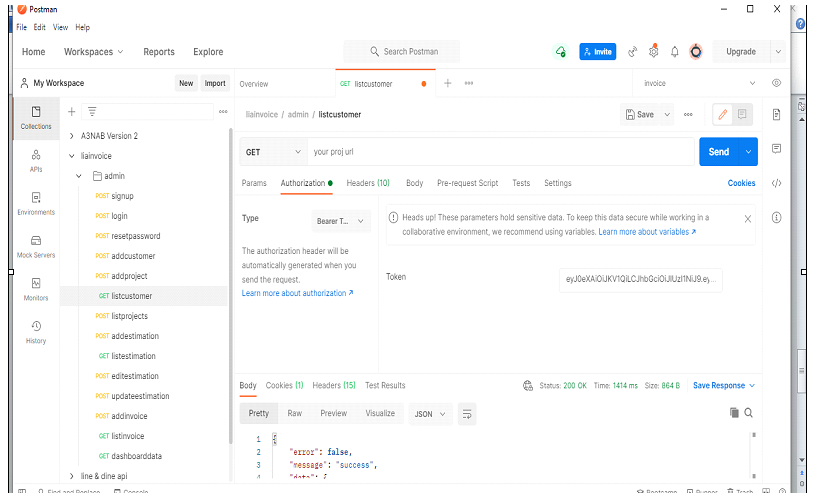Click the environment quick look eye icon
The image size is (813, 493).
[776, 83]
